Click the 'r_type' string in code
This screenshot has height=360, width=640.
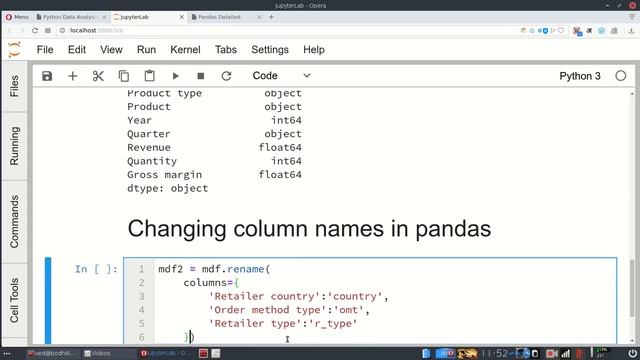click(333, 324)
